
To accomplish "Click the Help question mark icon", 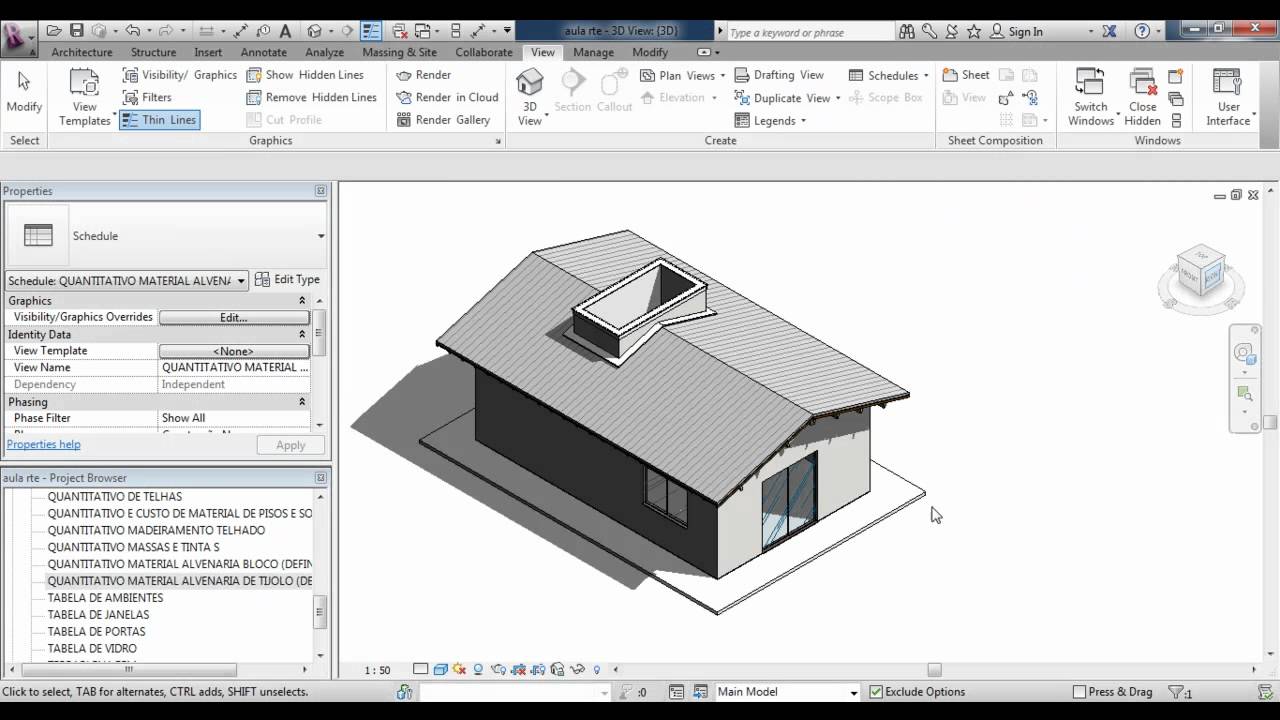I will tap(1142, 31).
